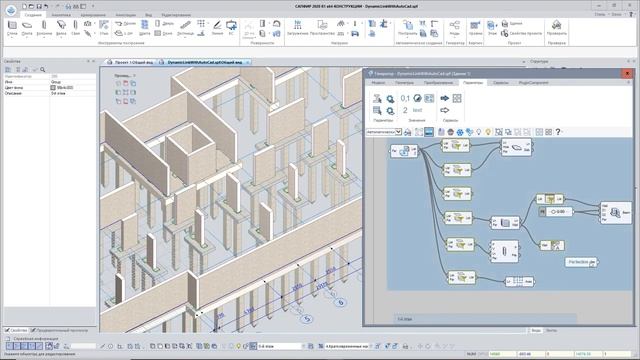Open the Загружение loads tool
Viewport: 640px width, 360px height.
[298, 28]
